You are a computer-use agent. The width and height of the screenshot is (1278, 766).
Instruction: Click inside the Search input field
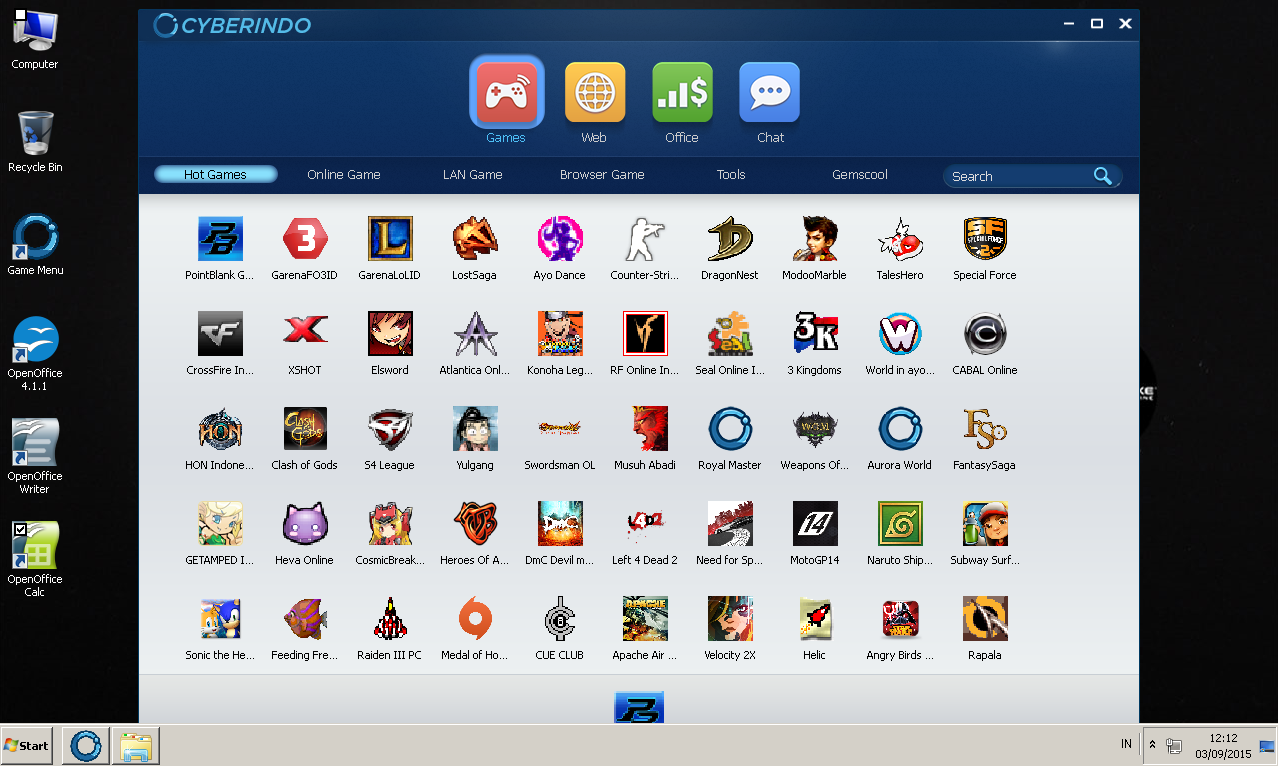1015,175
